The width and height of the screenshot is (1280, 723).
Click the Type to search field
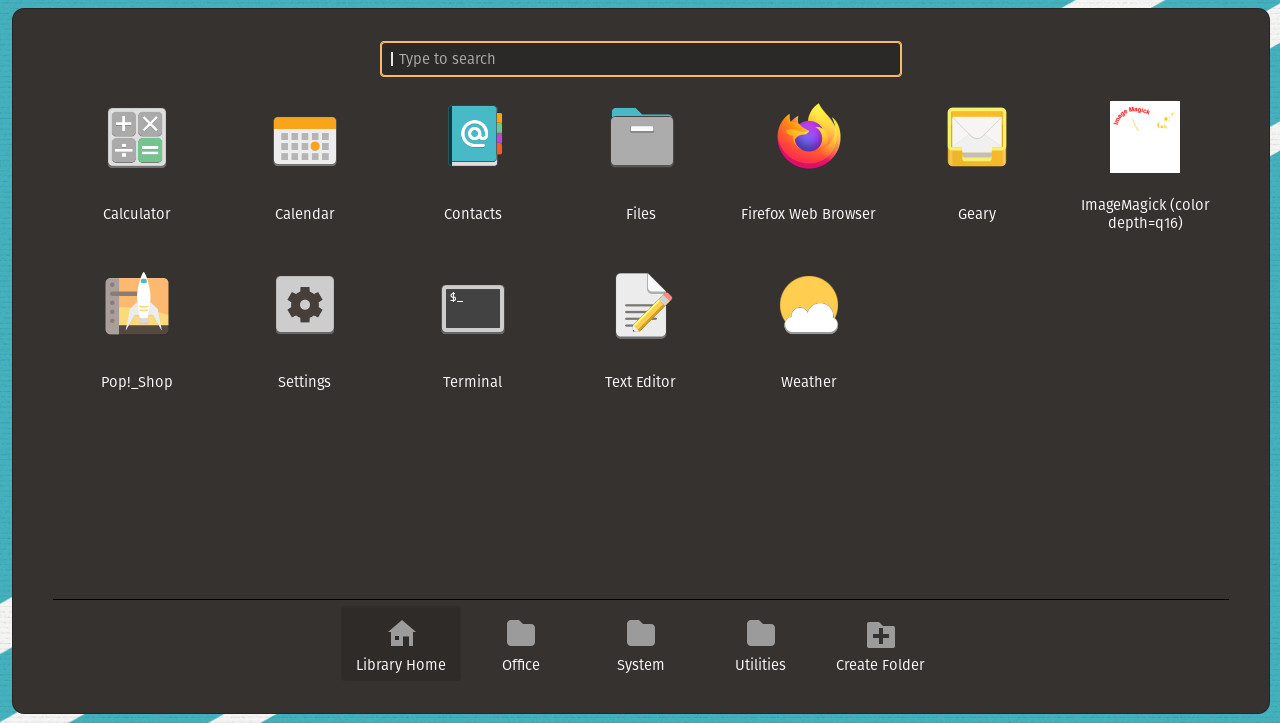tap(641, 59)
